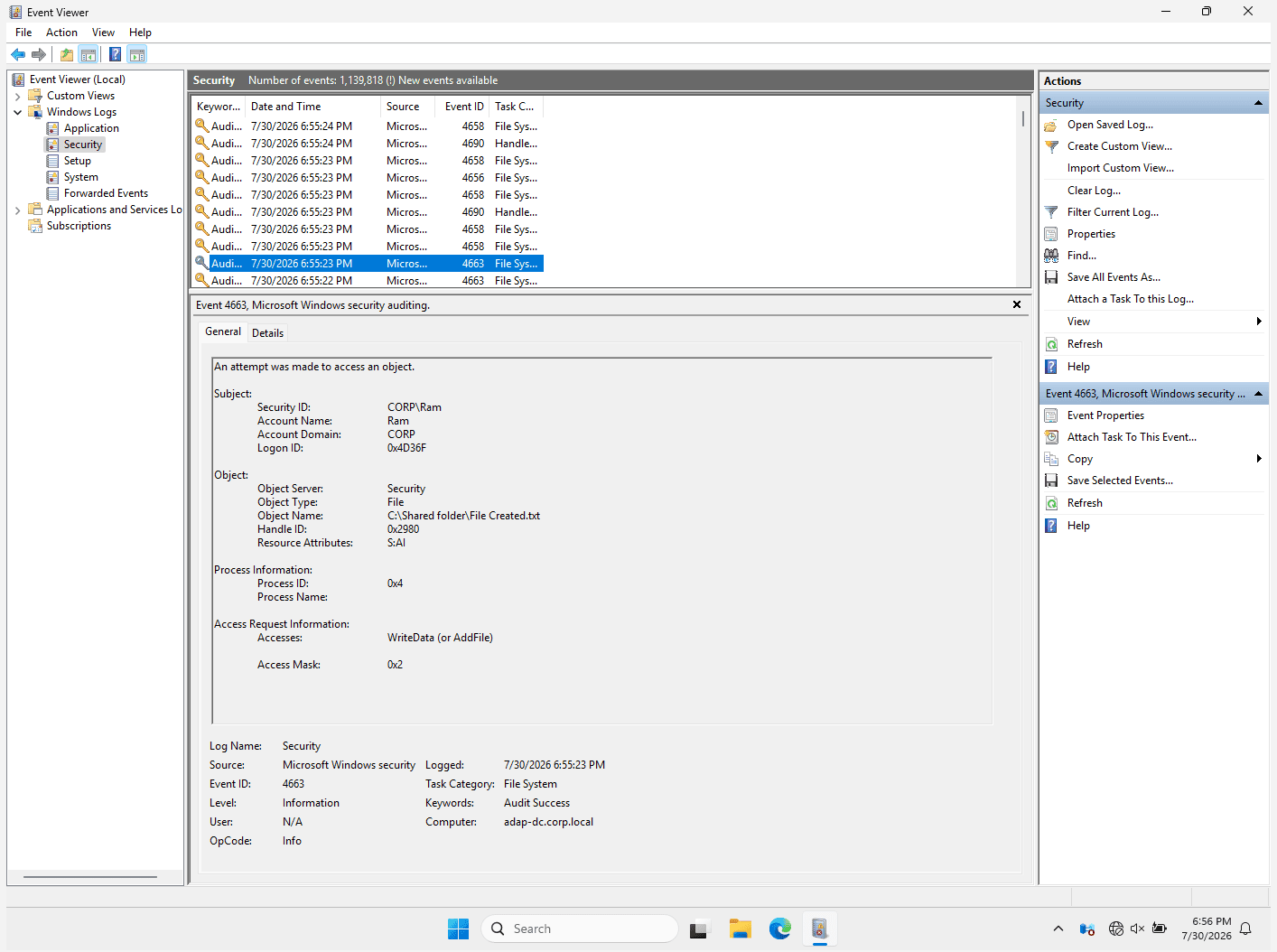Open the View menu in the menu bar

[x=103, y=33]
